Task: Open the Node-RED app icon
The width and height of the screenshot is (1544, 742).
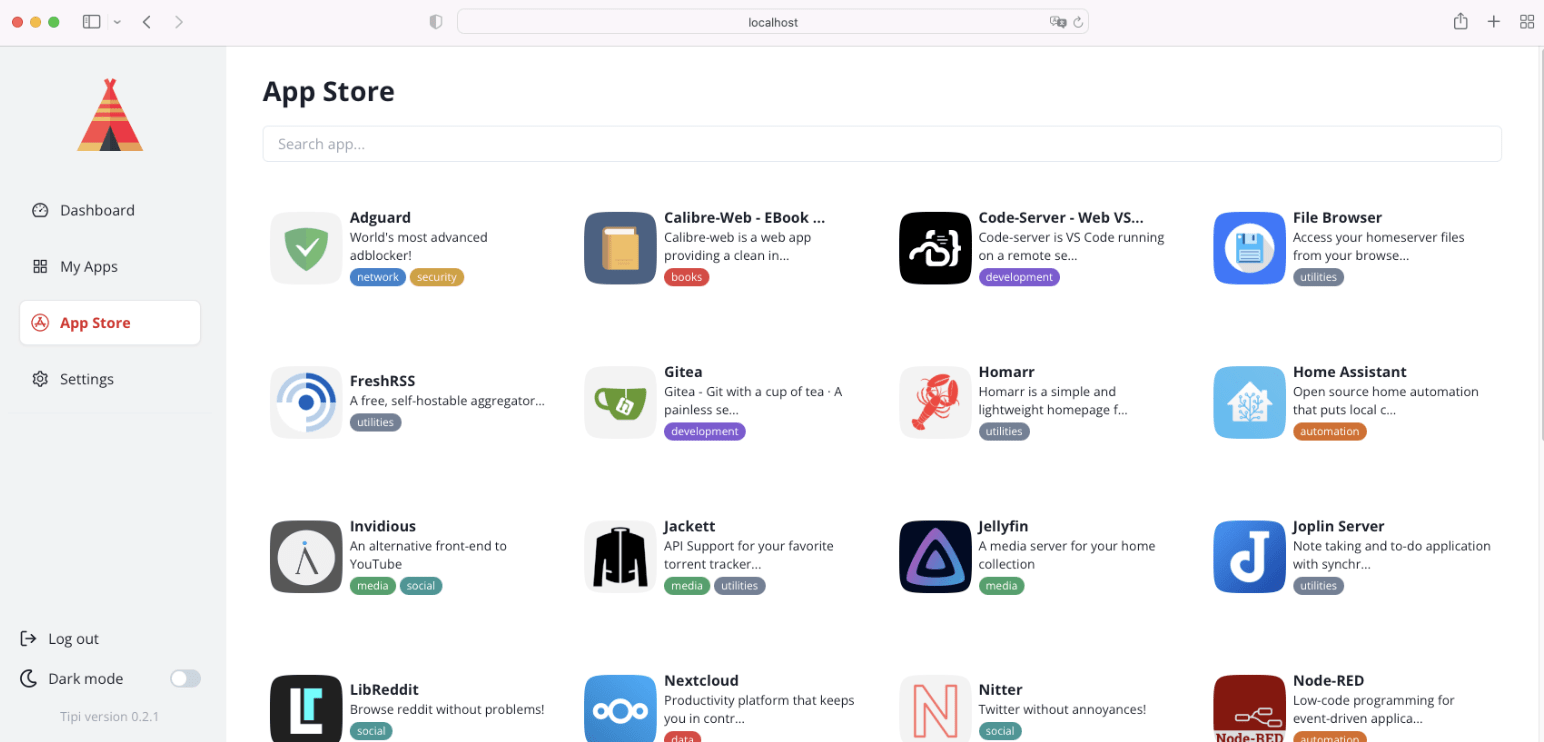Action: coord(1249,709)
